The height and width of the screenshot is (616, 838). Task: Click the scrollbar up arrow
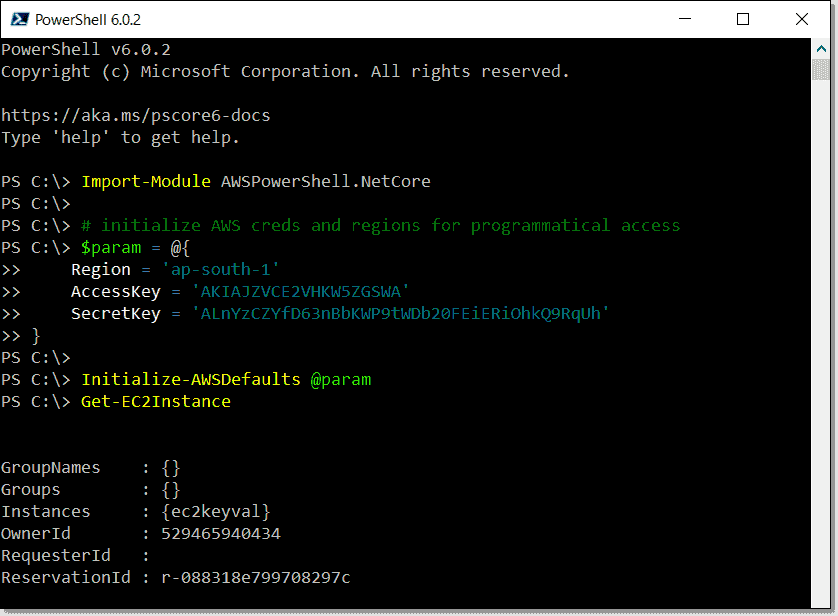tap(823, 47)
